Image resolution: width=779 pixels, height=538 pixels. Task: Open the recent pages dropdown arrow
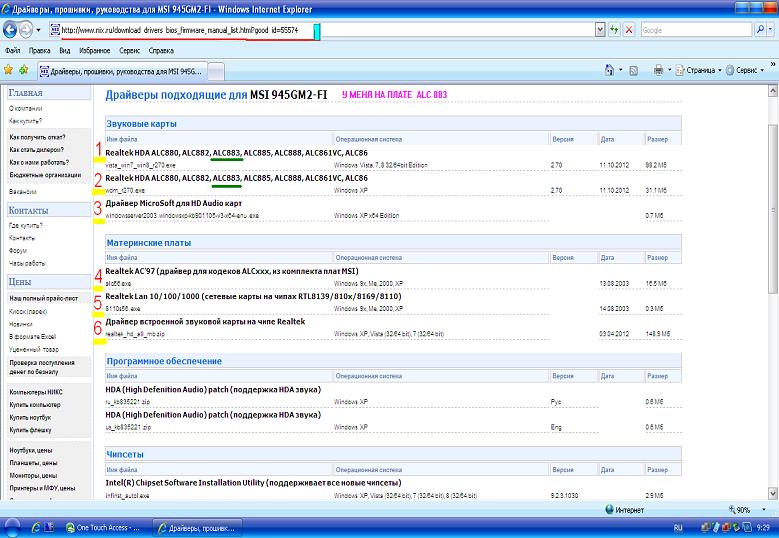(38, 30)
